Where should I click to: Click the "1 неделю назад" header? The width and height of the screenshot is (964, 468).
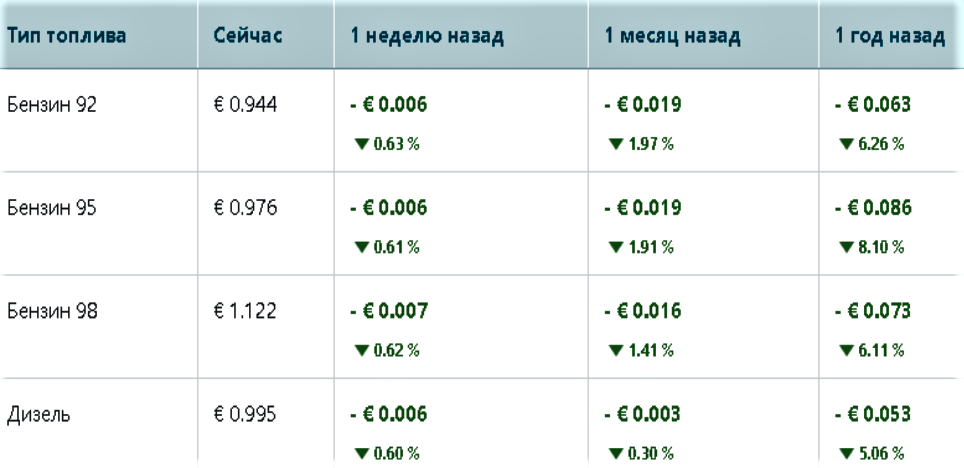427,36
